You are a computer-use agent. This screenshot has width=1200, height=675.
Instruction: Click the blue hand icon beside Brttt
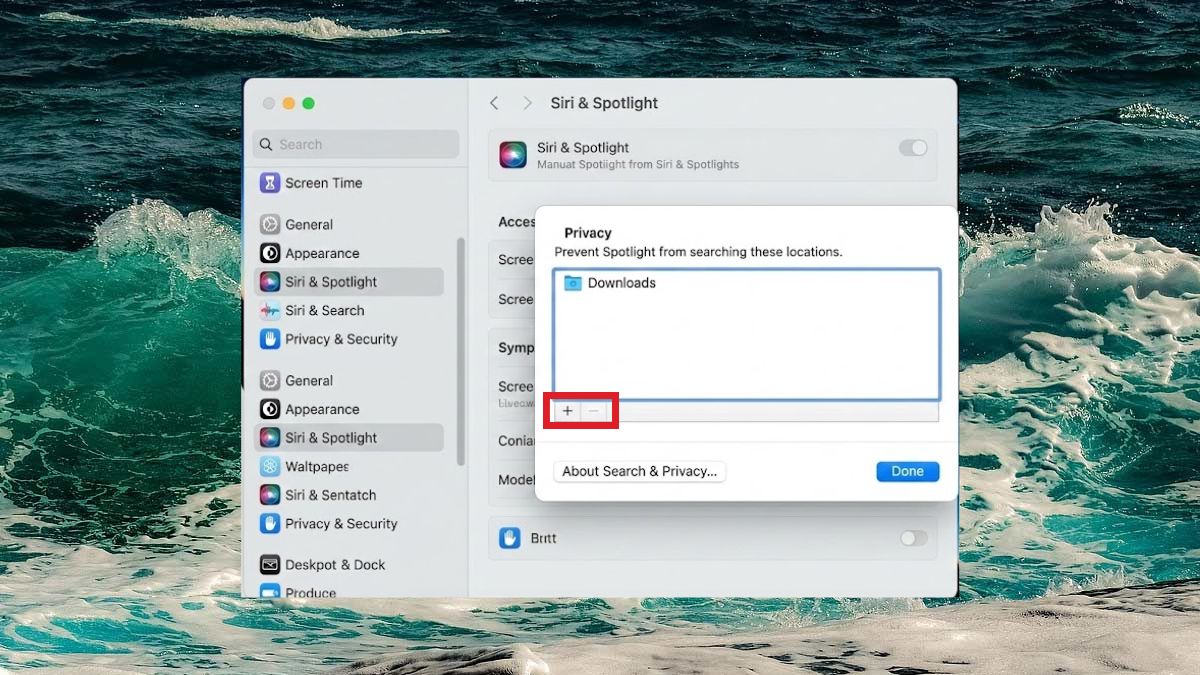511,538
